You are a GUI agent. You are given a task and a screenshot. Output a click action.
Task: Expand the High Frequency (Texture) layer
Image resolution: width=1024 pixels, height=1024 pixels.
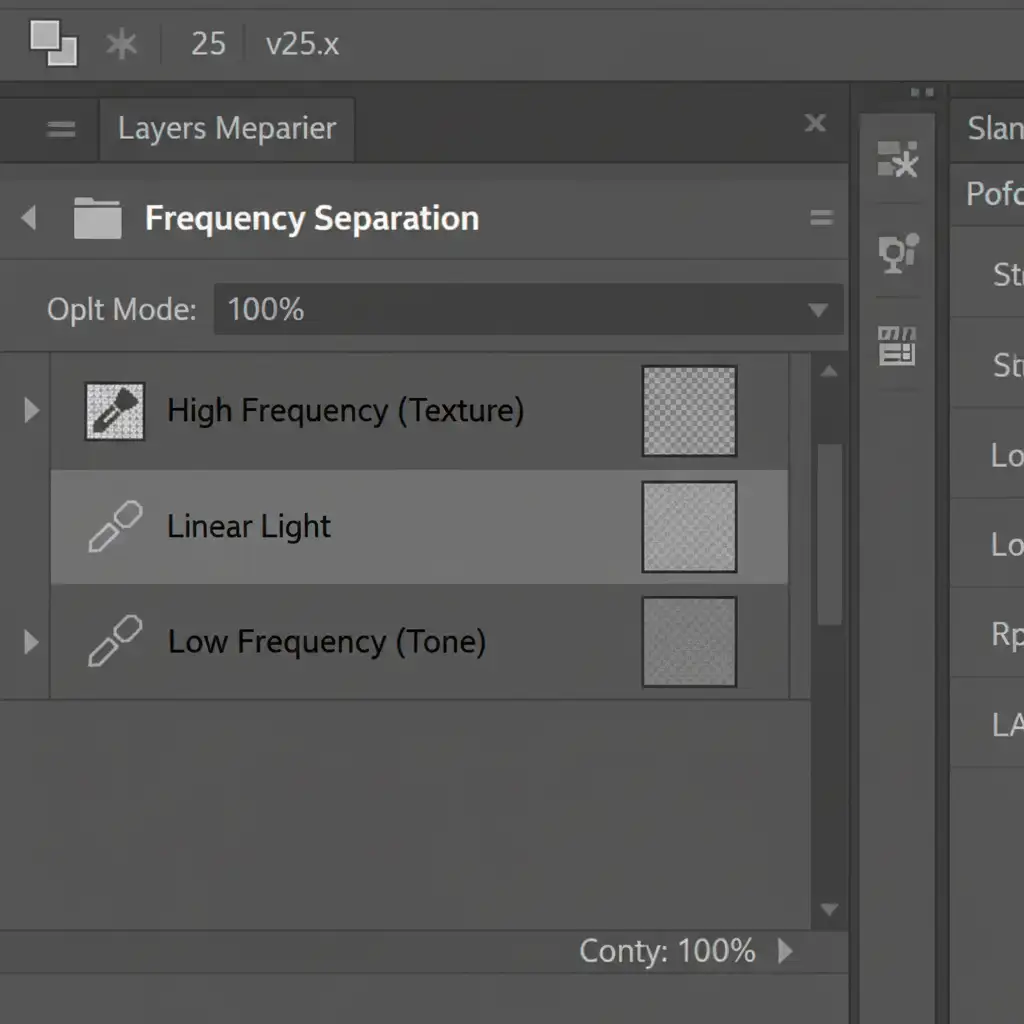click(x=31, y=410)
